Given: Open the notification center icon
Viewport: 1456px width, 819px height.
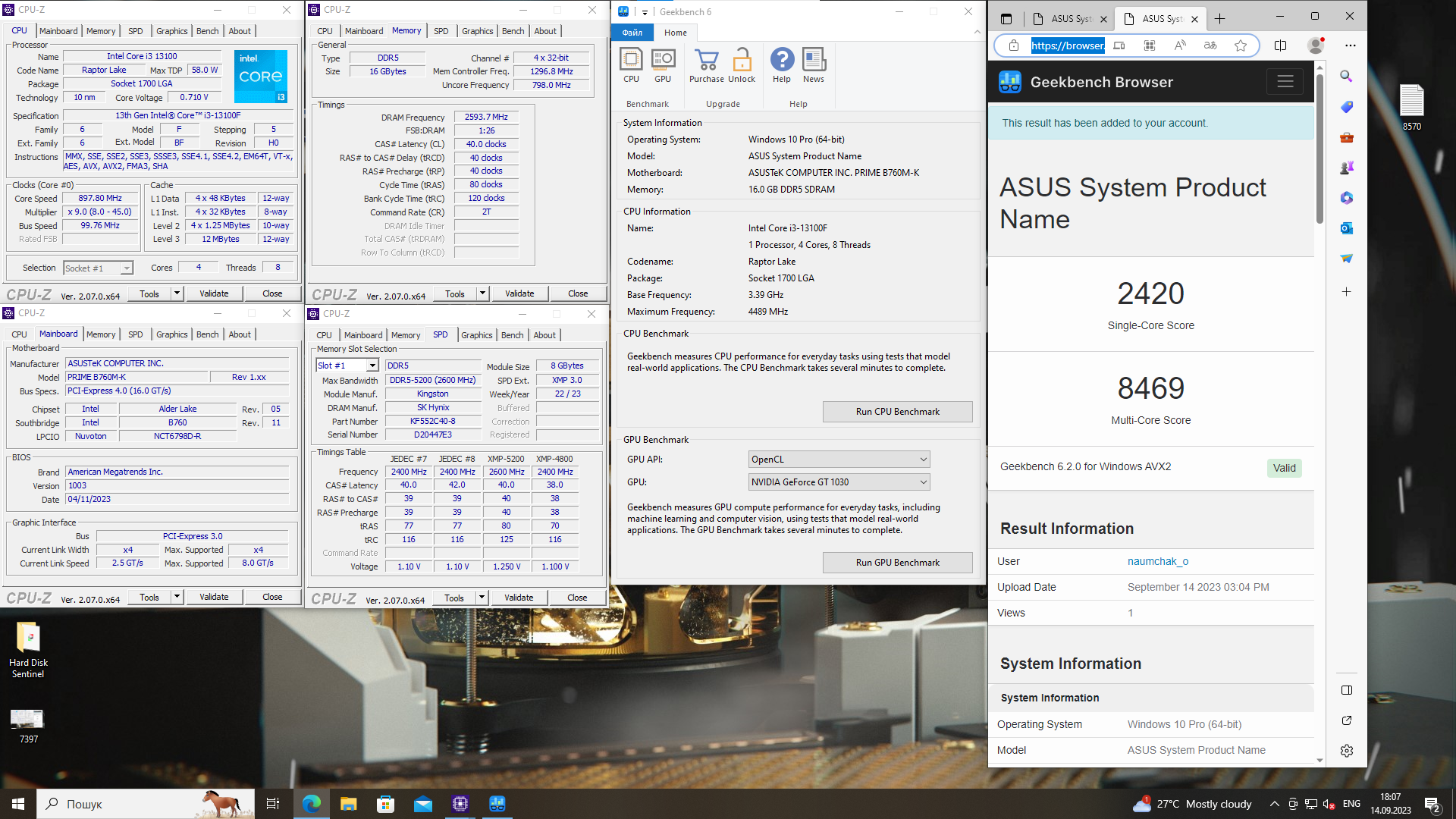Looking at the screenshot, I should click(x=1432, y=805).
